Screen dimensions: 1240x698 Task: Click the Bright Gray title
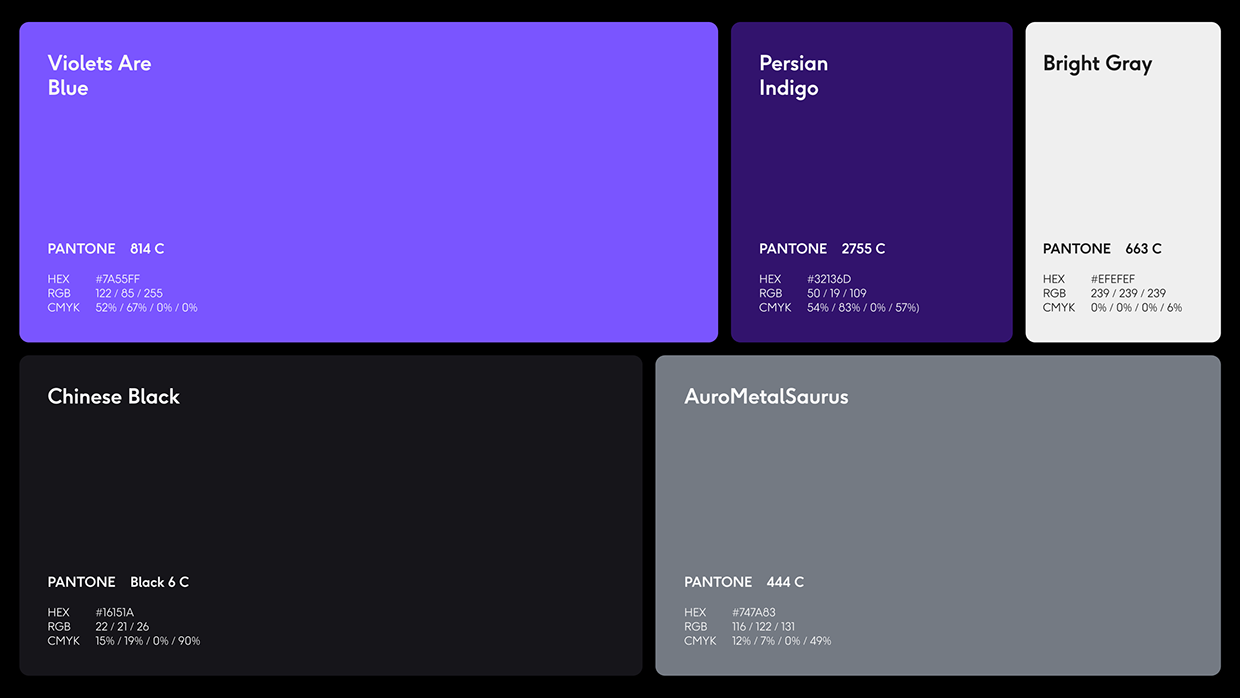(x=1097, y=63)
